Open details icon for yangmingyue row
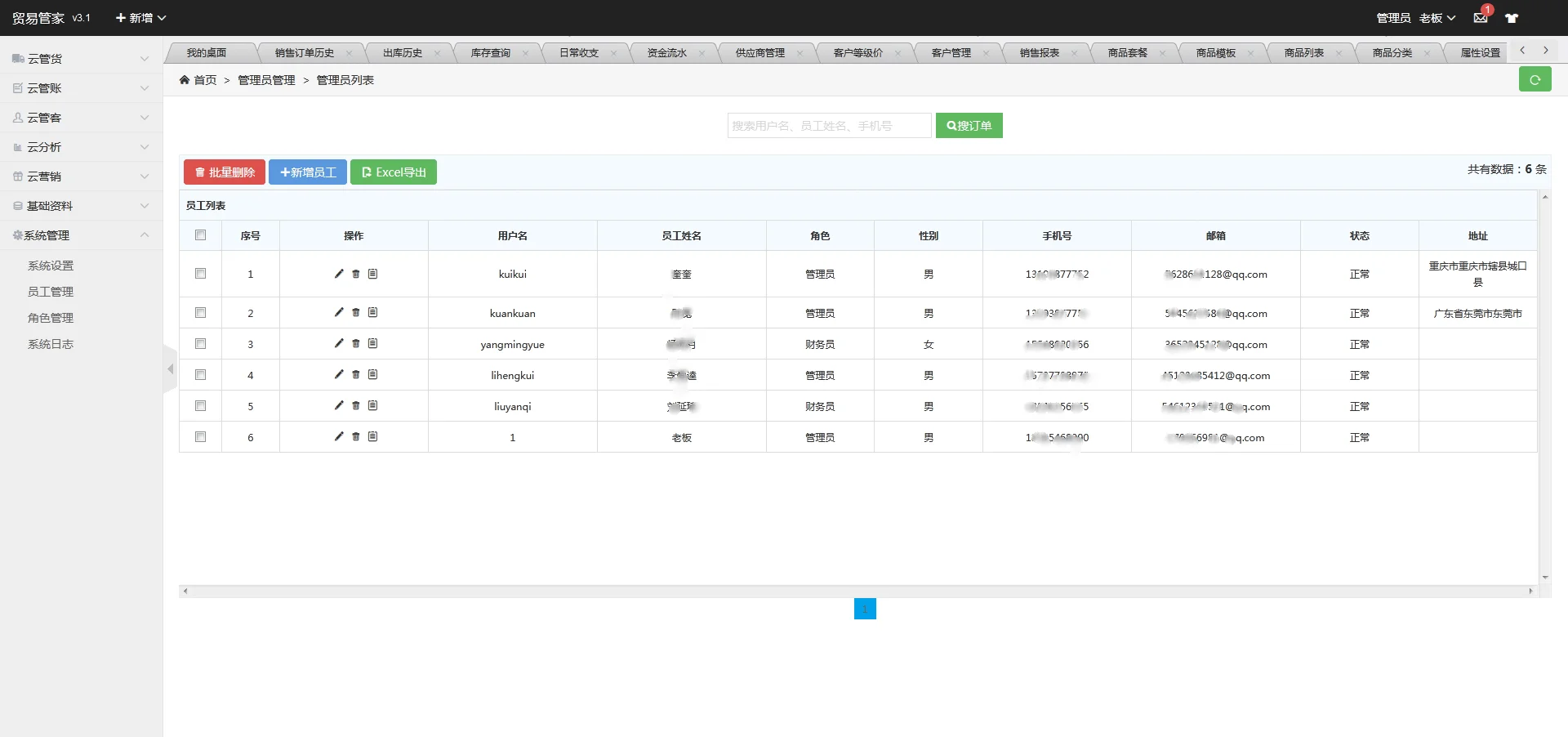Screen dimensions: 1568x737 click(x=372, y=344)
